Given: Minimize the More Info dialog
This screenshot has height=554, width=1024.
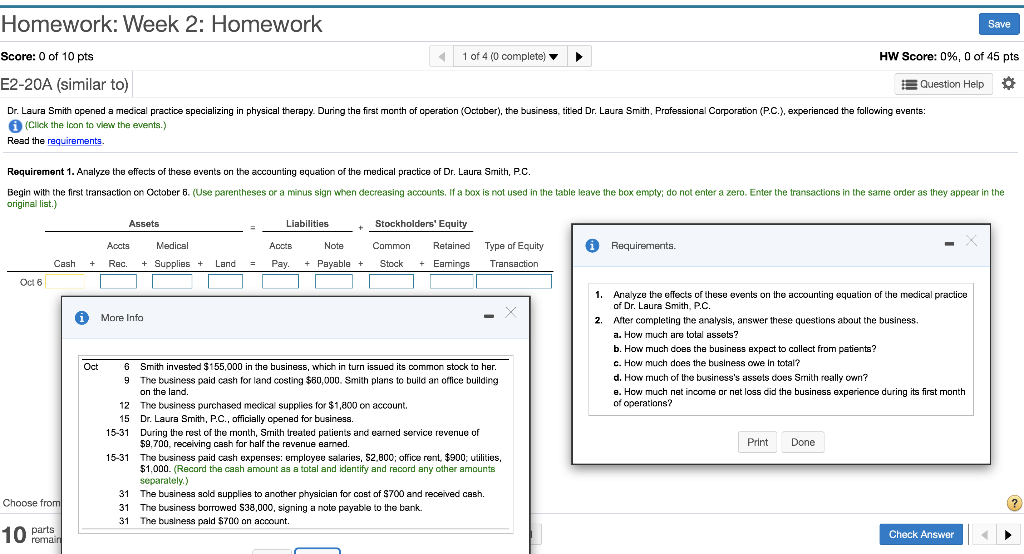Looking at the screenshot, I should click(x=488, y=316).
